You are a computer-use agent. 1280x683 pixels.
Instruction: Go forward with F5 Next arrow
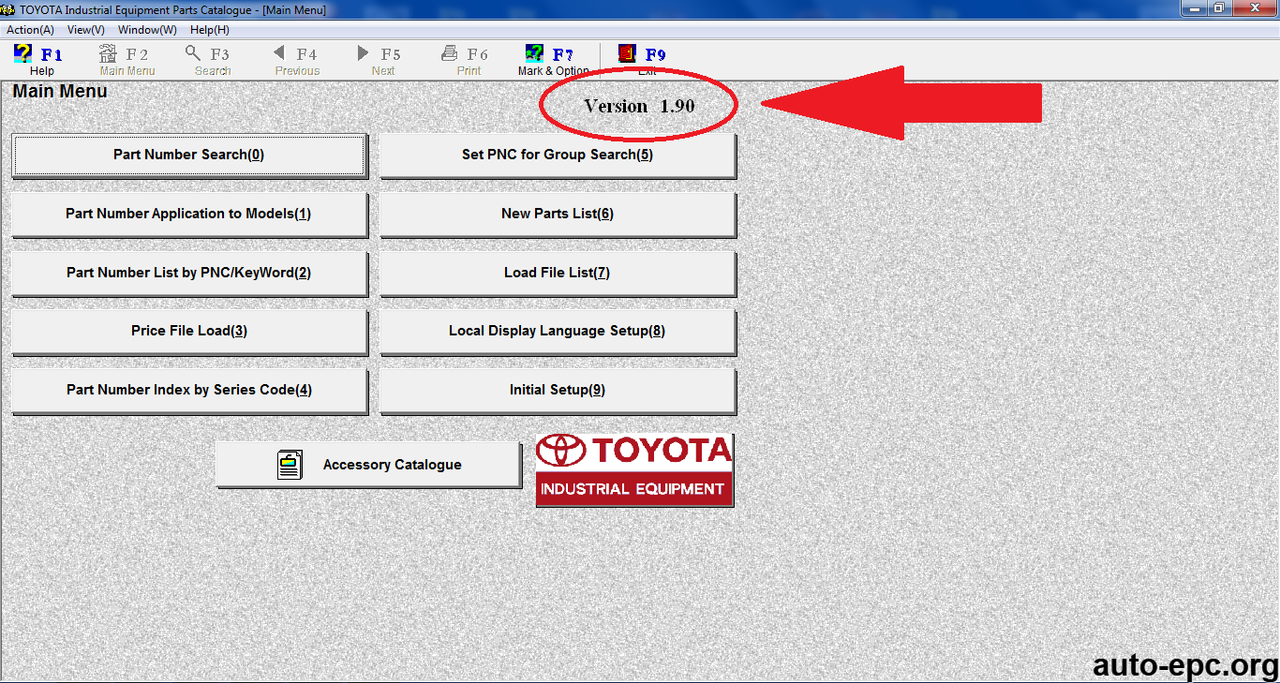click(x=364, y=54)
